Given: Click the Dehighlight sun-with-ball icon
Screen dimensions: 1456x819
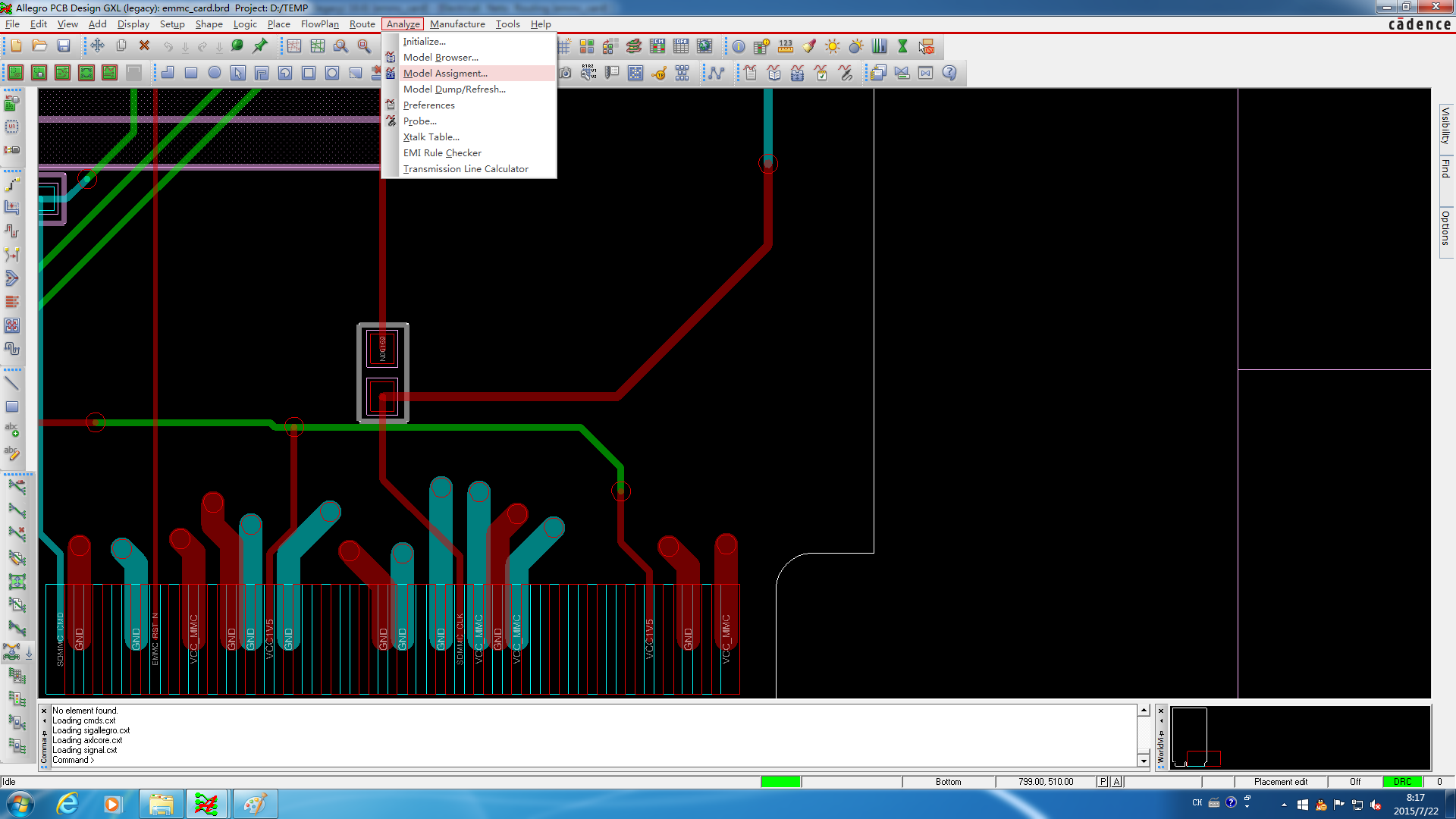Looking at the screenshot, I should click(x=855, y=46).
